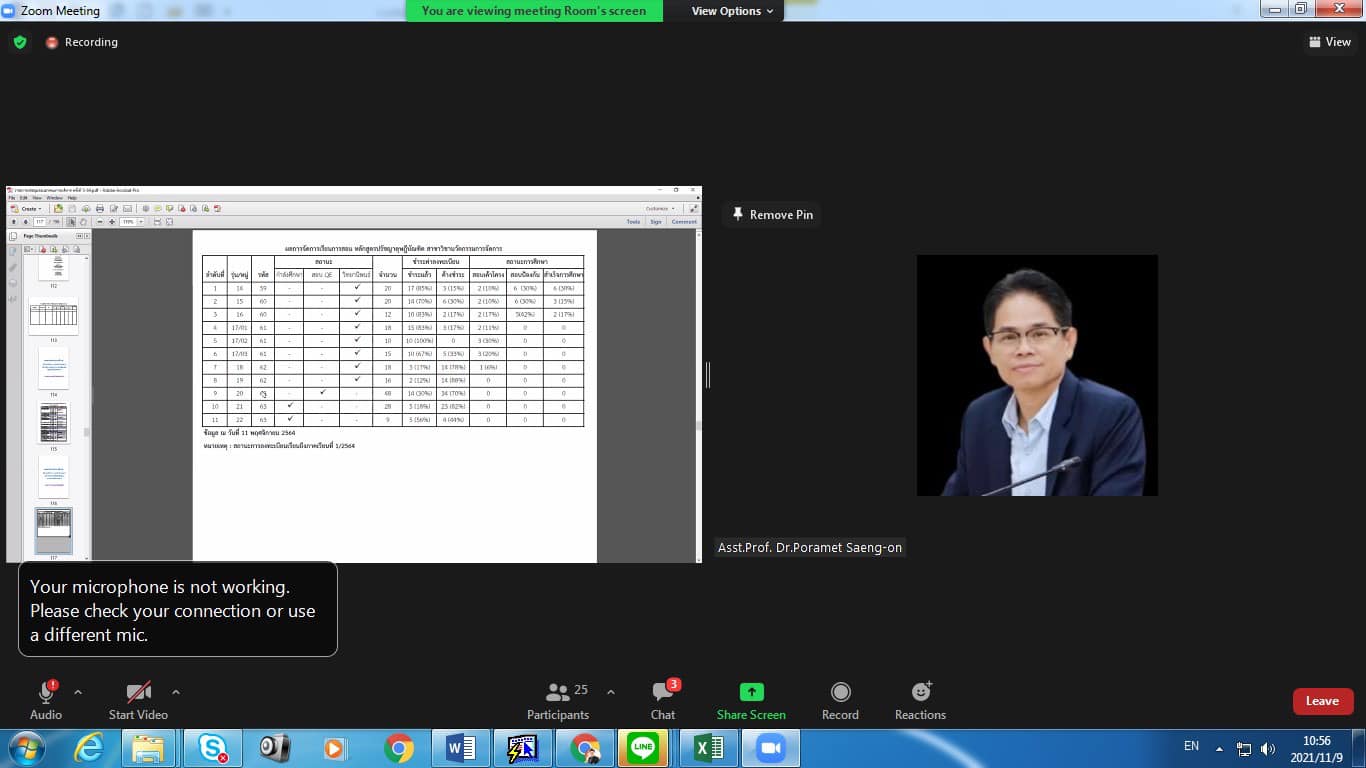This screenshot has width=1366, height=768.
Task: Click the green encryption shield icon
Action: coord(20,42)
